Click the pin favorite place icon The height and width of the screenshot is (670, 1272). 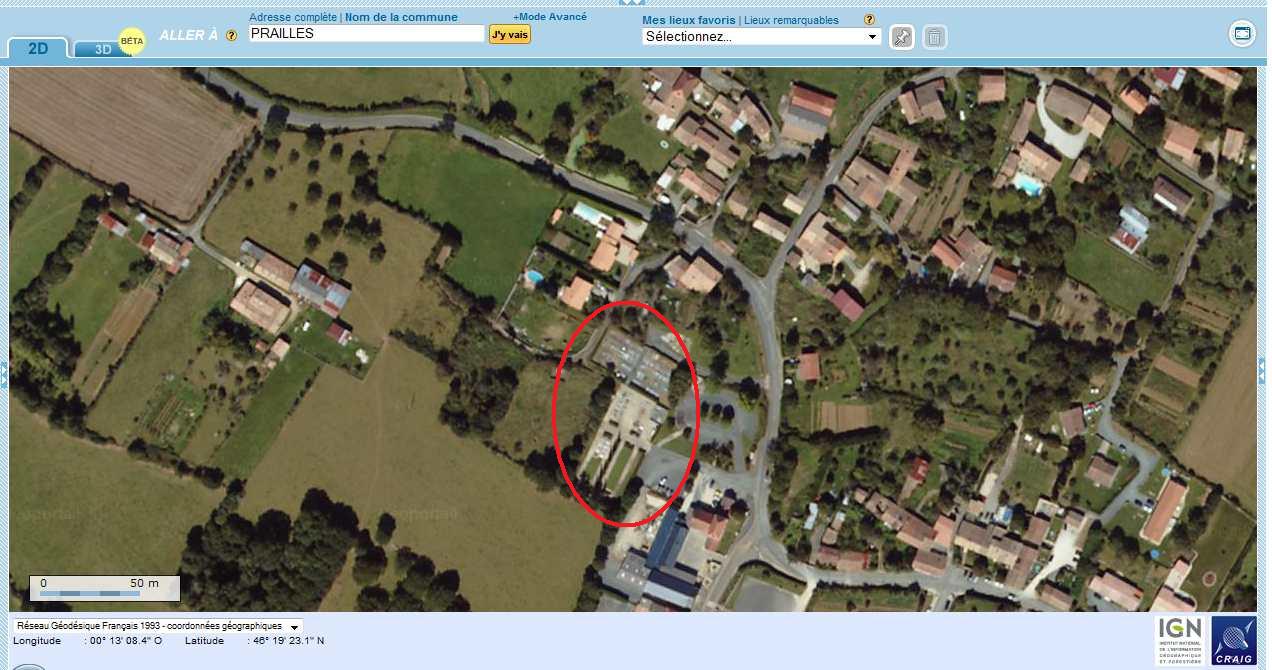pyautogui.click(x=902, y=38)
